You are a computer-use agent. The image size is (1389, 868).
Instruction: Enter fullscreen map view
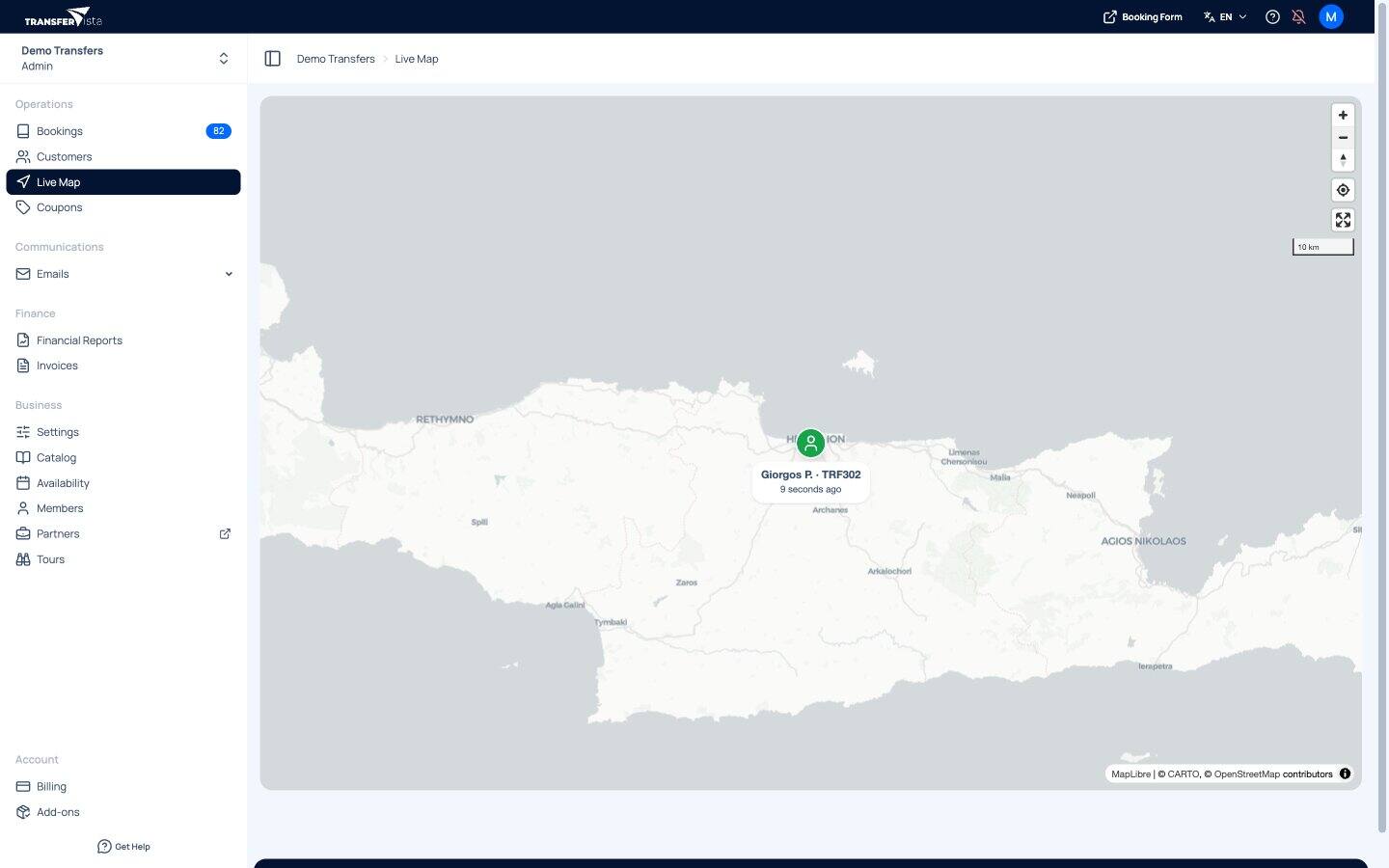click(x=1343, y=220)
